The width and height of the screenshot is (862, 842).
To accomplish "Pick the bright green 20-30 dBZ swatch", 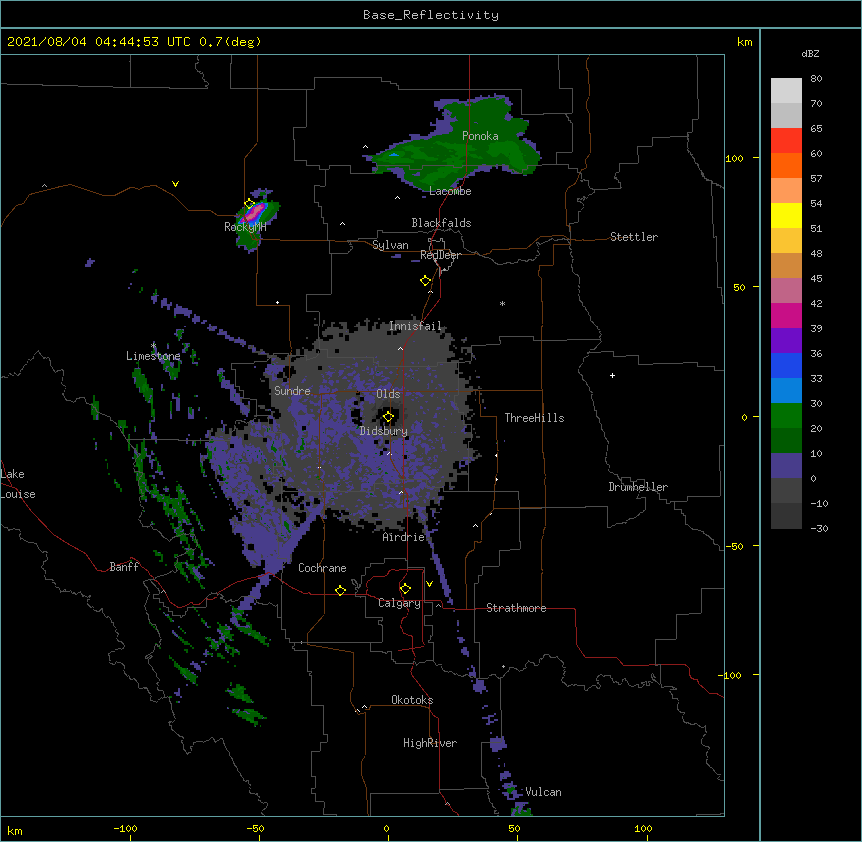I will click(786, 416).
